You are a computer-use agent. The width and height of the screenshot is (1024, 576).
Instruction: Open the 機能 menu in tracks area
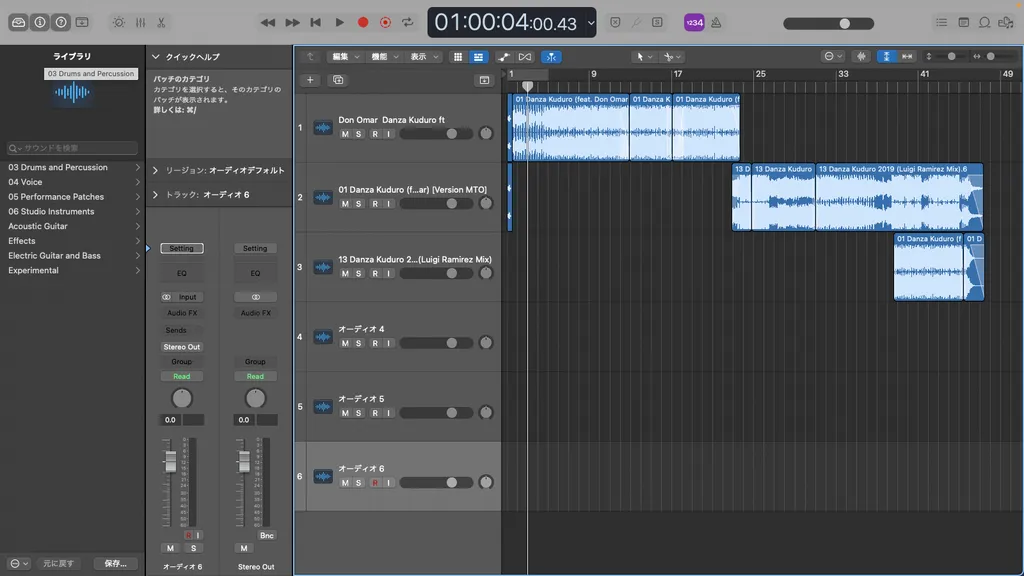tap(384, 57)
